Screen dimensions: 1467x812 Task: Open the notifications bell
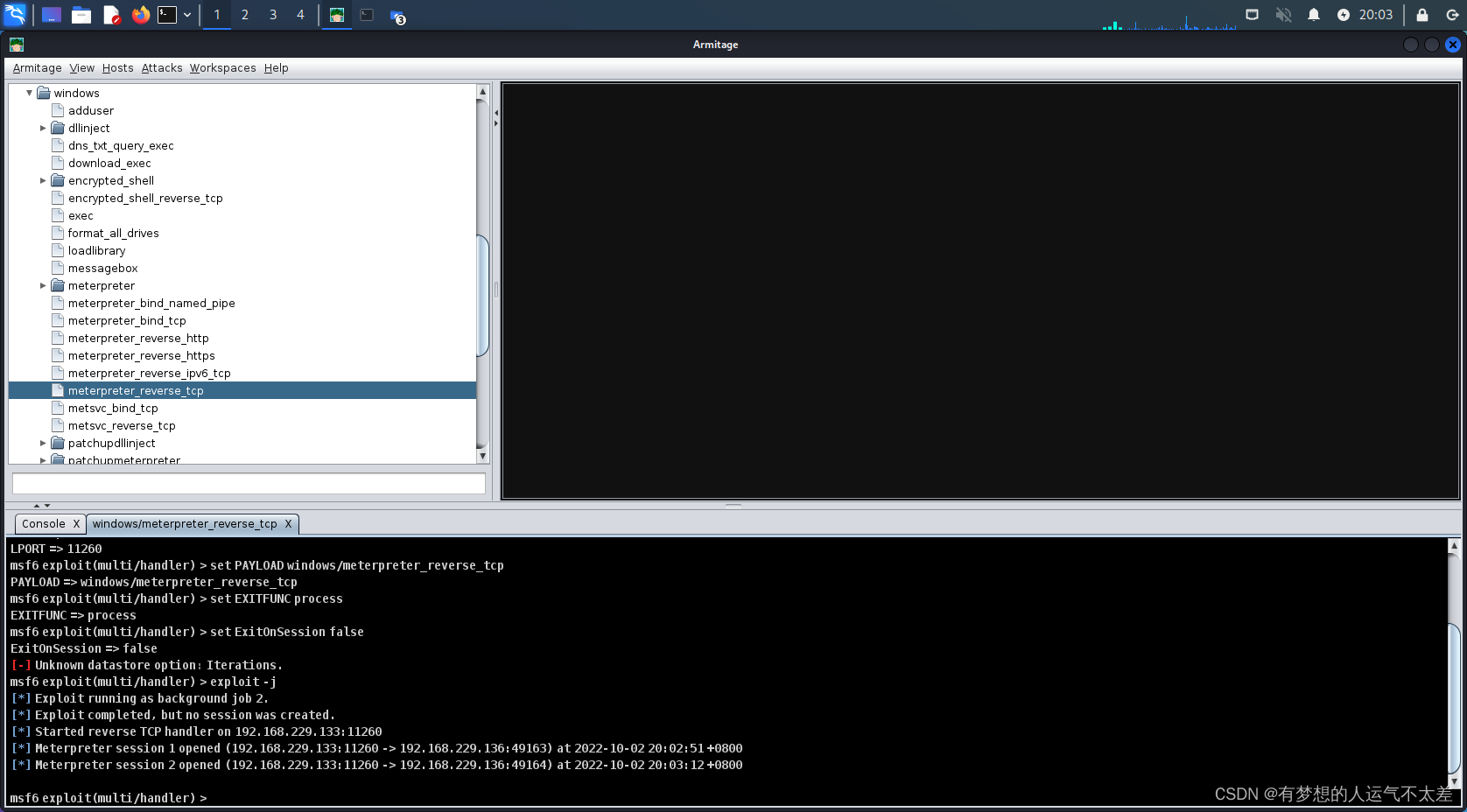(1314, 15)
